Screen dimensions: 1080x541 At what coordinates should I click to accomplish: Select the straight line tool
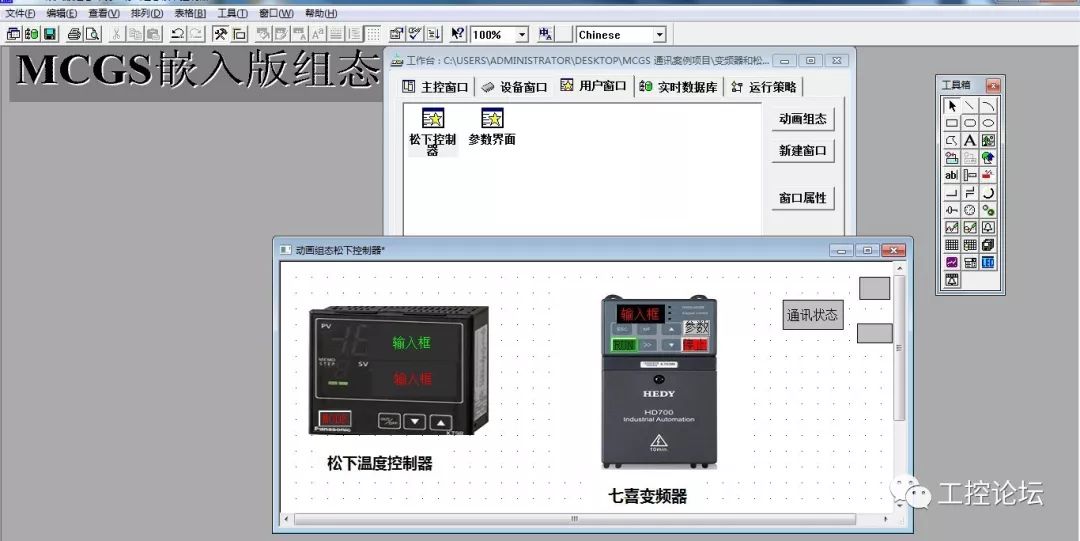click(970, 106)
